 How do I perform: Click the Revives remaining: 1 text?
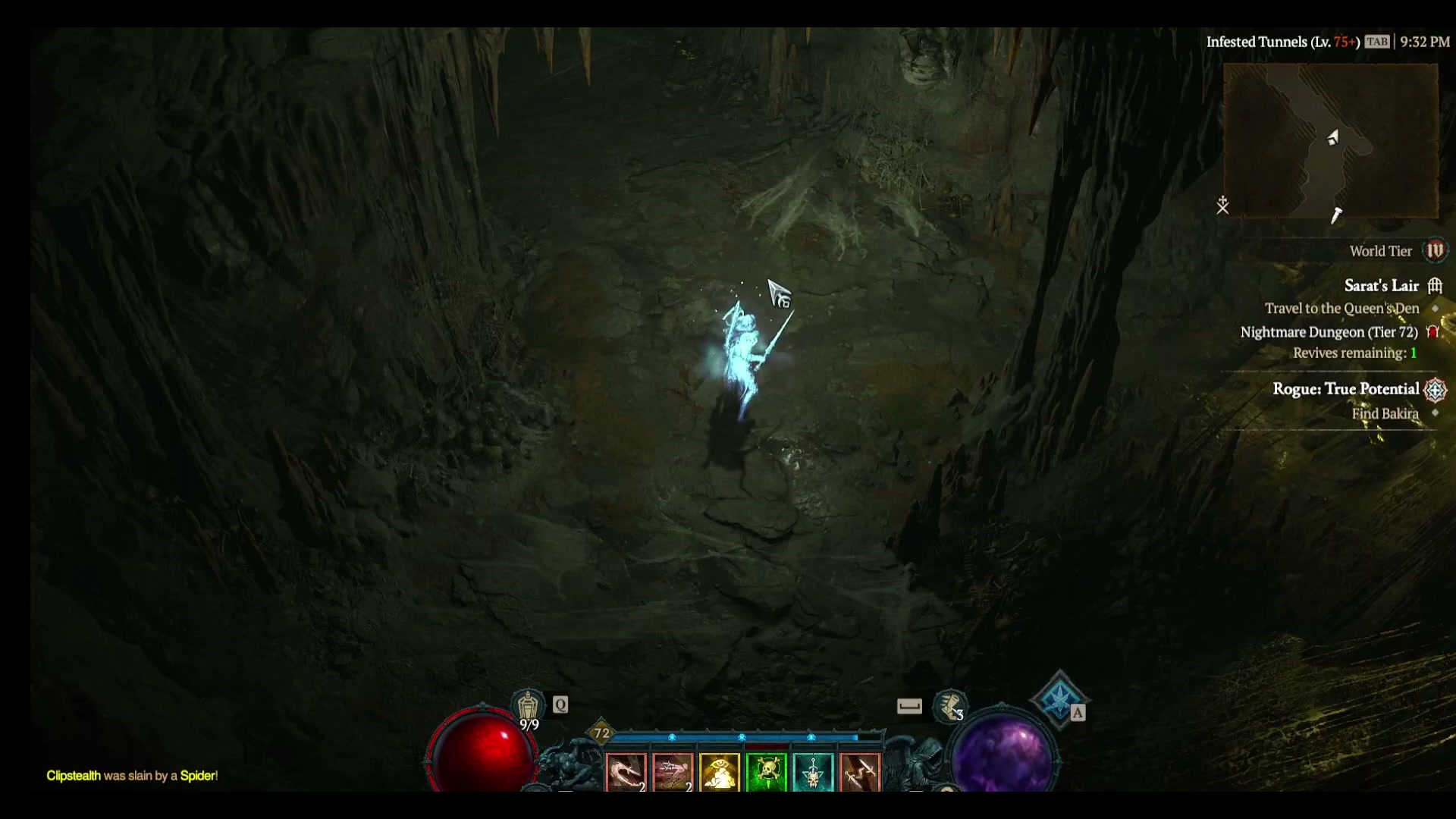pyautogui.click(x=1354, y=353)
